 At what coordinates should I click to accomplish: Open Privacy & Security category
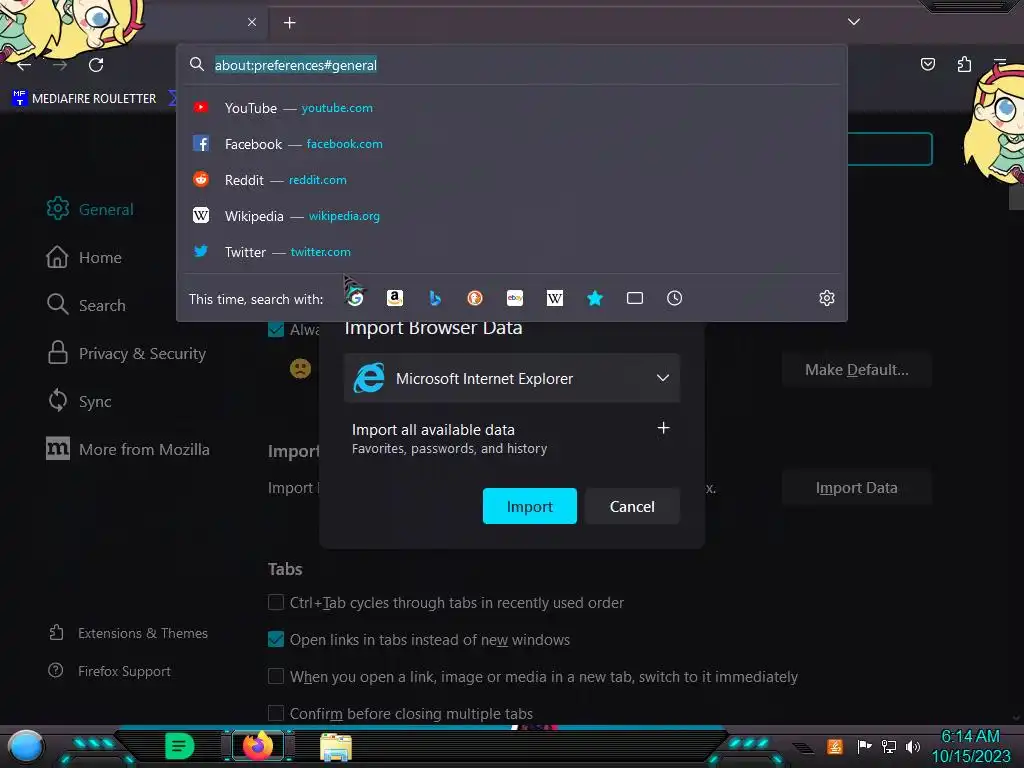(x=126, y=353)
